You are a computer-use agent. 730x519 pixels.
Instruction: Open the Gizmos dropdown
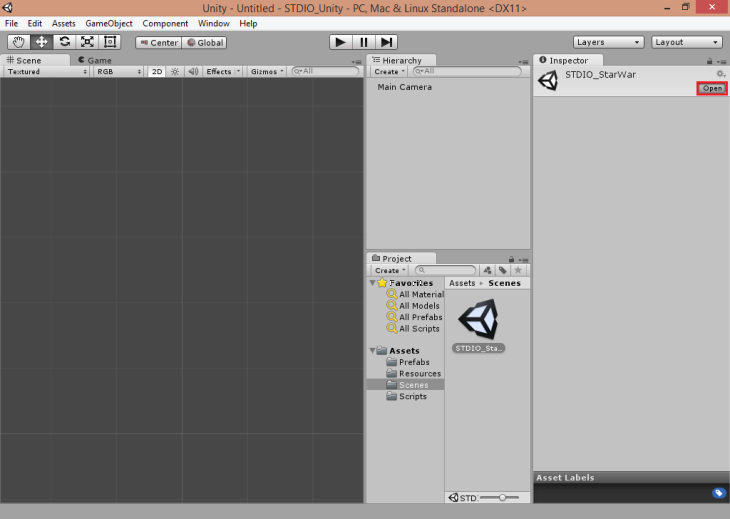click(x=267, y=72)
